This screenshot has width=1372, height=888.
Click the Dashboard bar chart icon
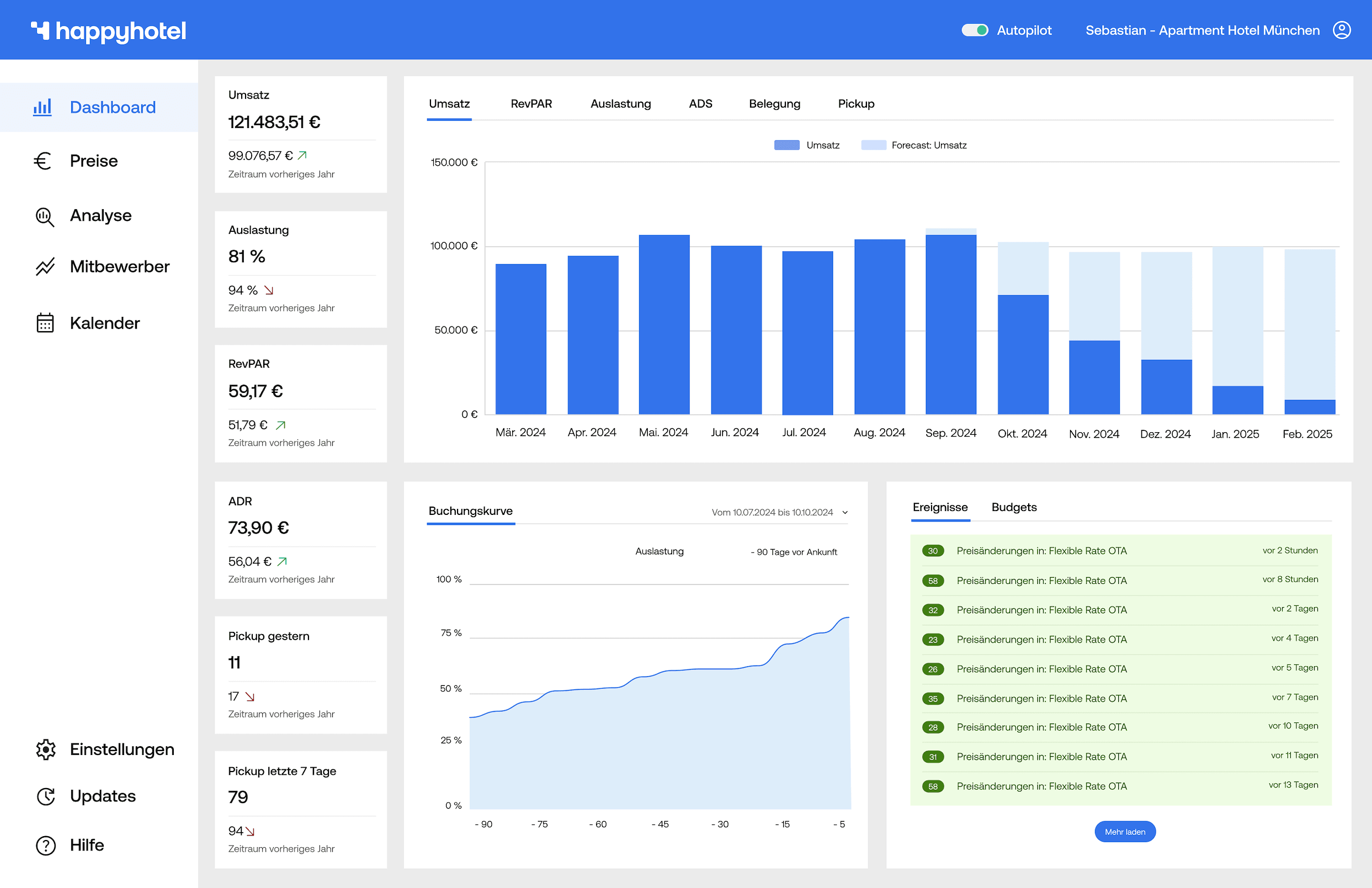(x=42, y=107)
